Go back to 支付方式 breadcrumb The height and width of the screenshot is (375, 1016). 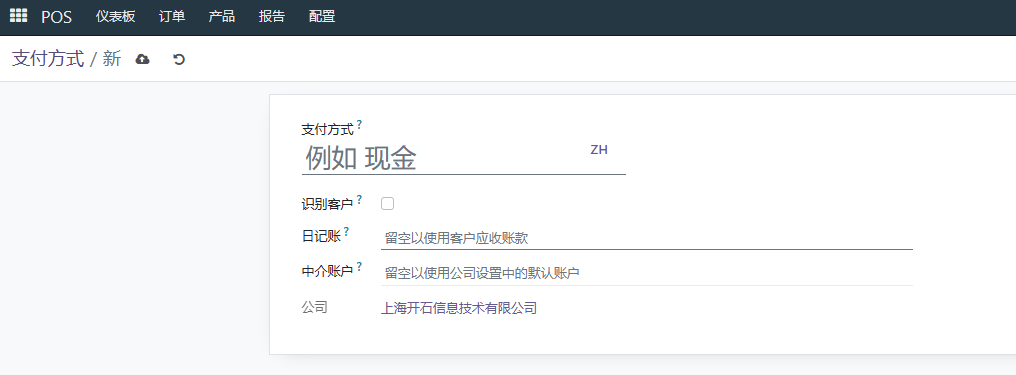(48, 59)
